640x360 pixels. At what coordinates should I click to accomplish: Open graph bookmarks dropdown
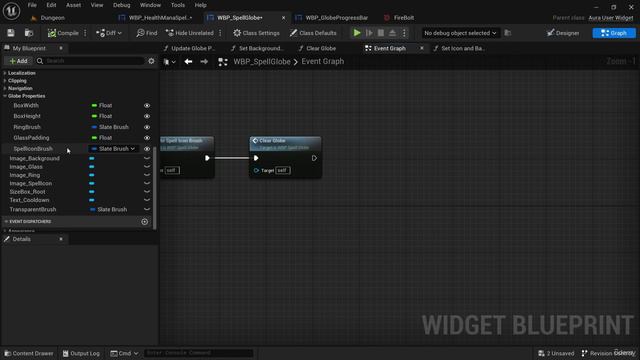coord(169,62)
